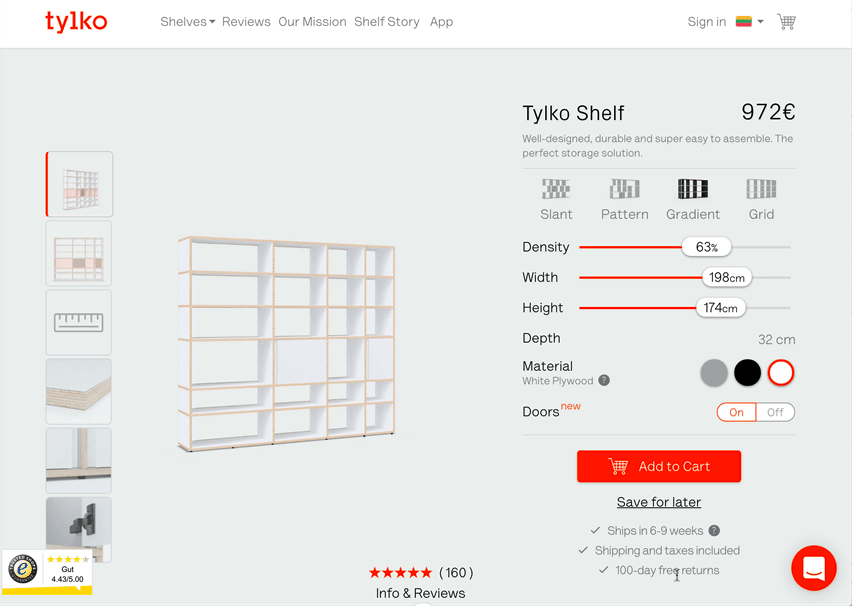Turn Doors option On
This screenshot has height=606, width=852.
[x=736, y=412]
